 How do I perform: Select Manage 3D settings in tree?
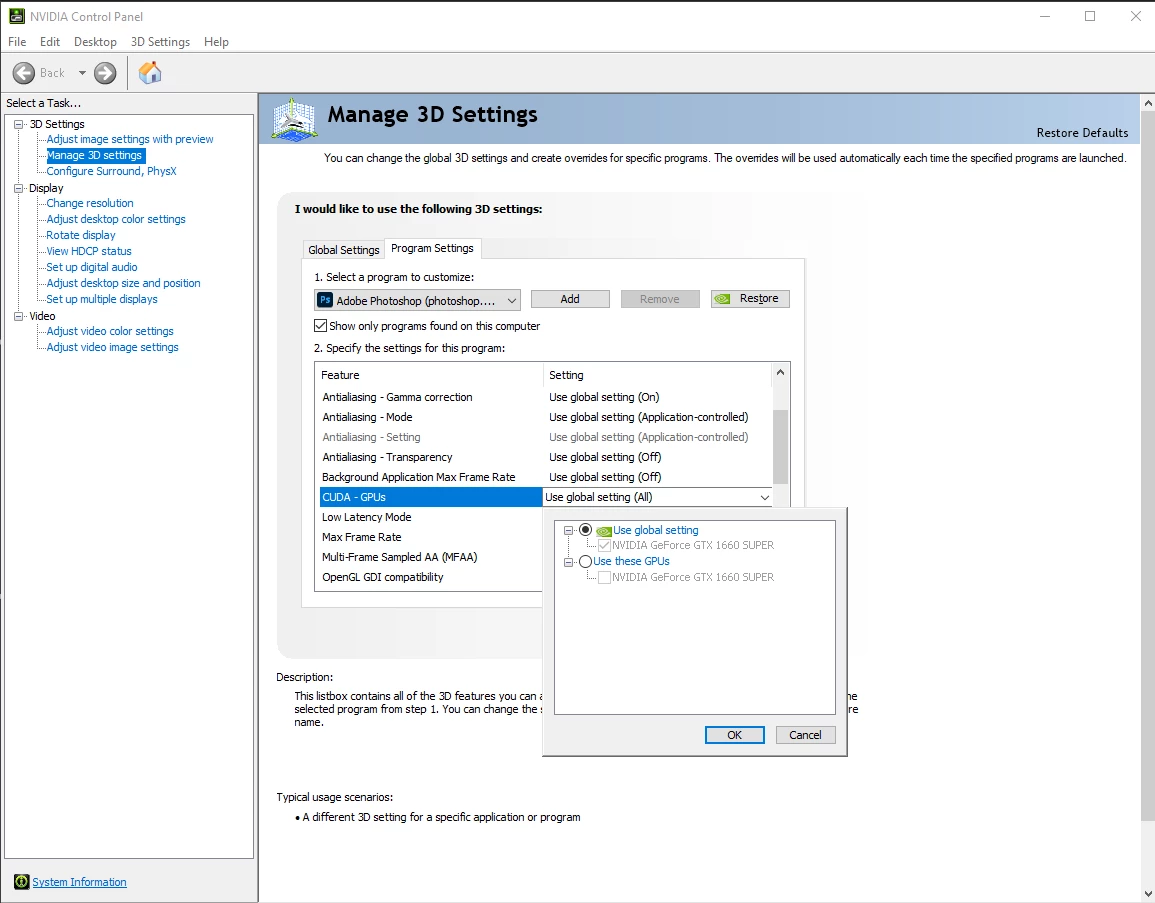pos(94,155)
